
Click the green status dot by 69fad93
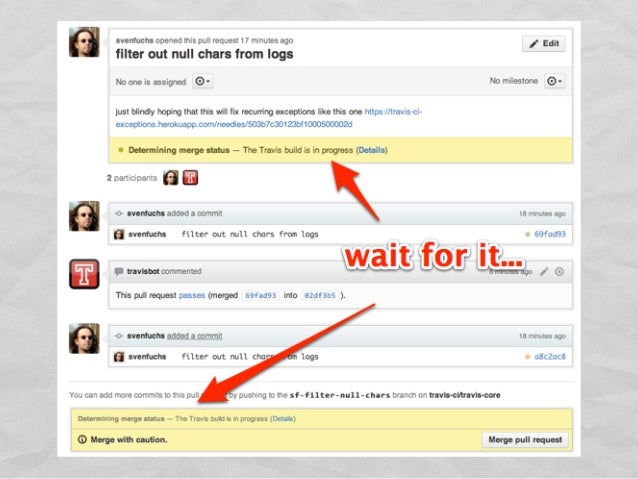coord(528,234)
